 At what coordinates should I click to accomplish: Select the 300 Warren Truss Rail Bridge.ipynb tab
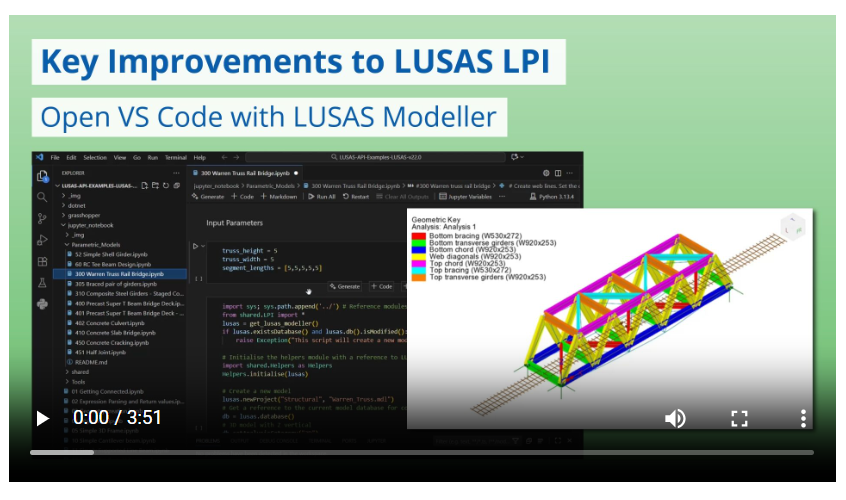(x=245, y=173)
